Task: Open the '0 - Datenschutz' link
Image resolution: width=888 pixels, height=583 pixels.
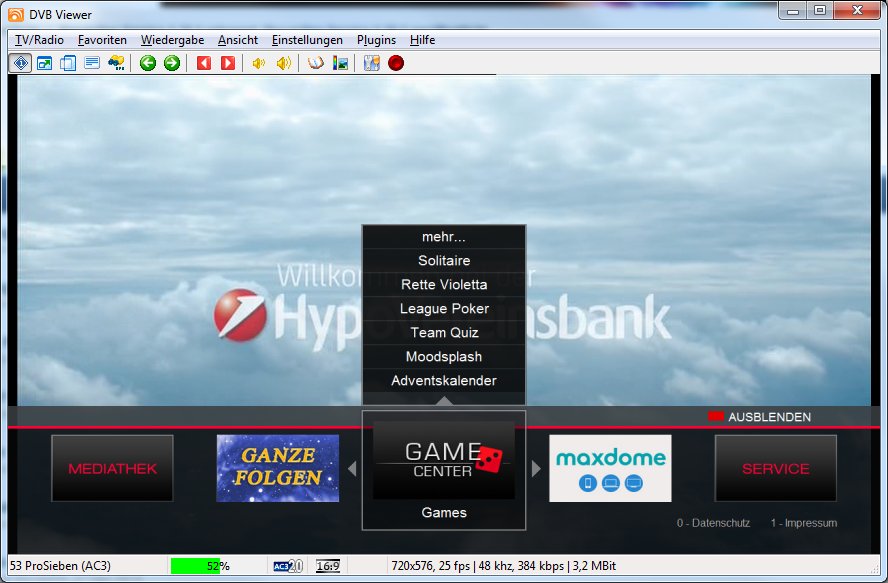Action: (x=713, y=523)
